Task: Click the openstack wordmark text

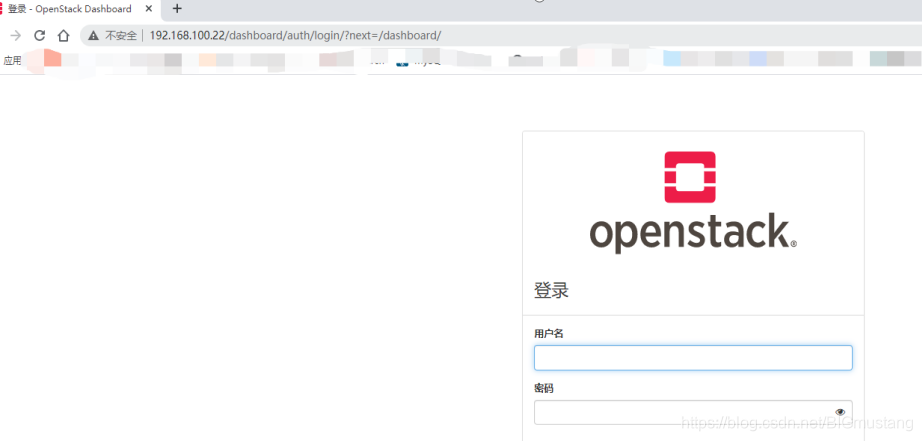Action: coord(693,234)
